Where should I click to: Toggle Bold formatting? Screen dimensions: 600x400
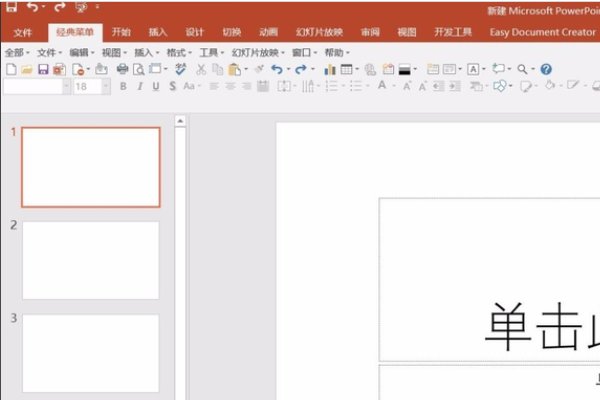coord(124,87)
